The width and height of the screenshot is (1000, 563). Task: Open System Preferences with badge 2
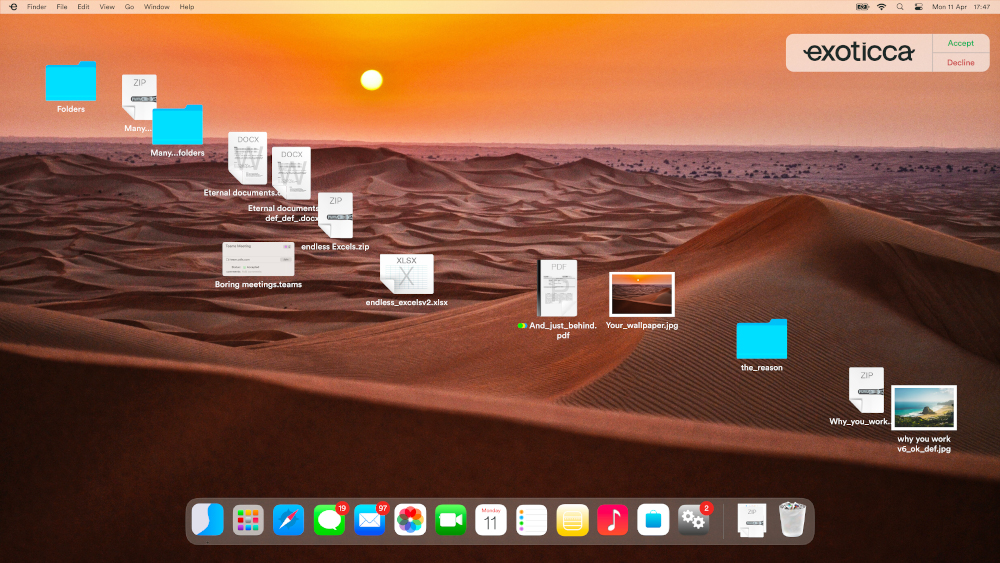click(x=694, y=520)
